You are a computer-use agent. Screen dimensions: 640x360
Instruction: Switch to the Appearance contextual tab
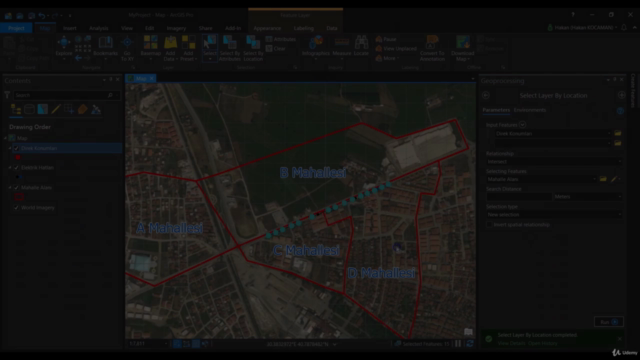[267, 28]
